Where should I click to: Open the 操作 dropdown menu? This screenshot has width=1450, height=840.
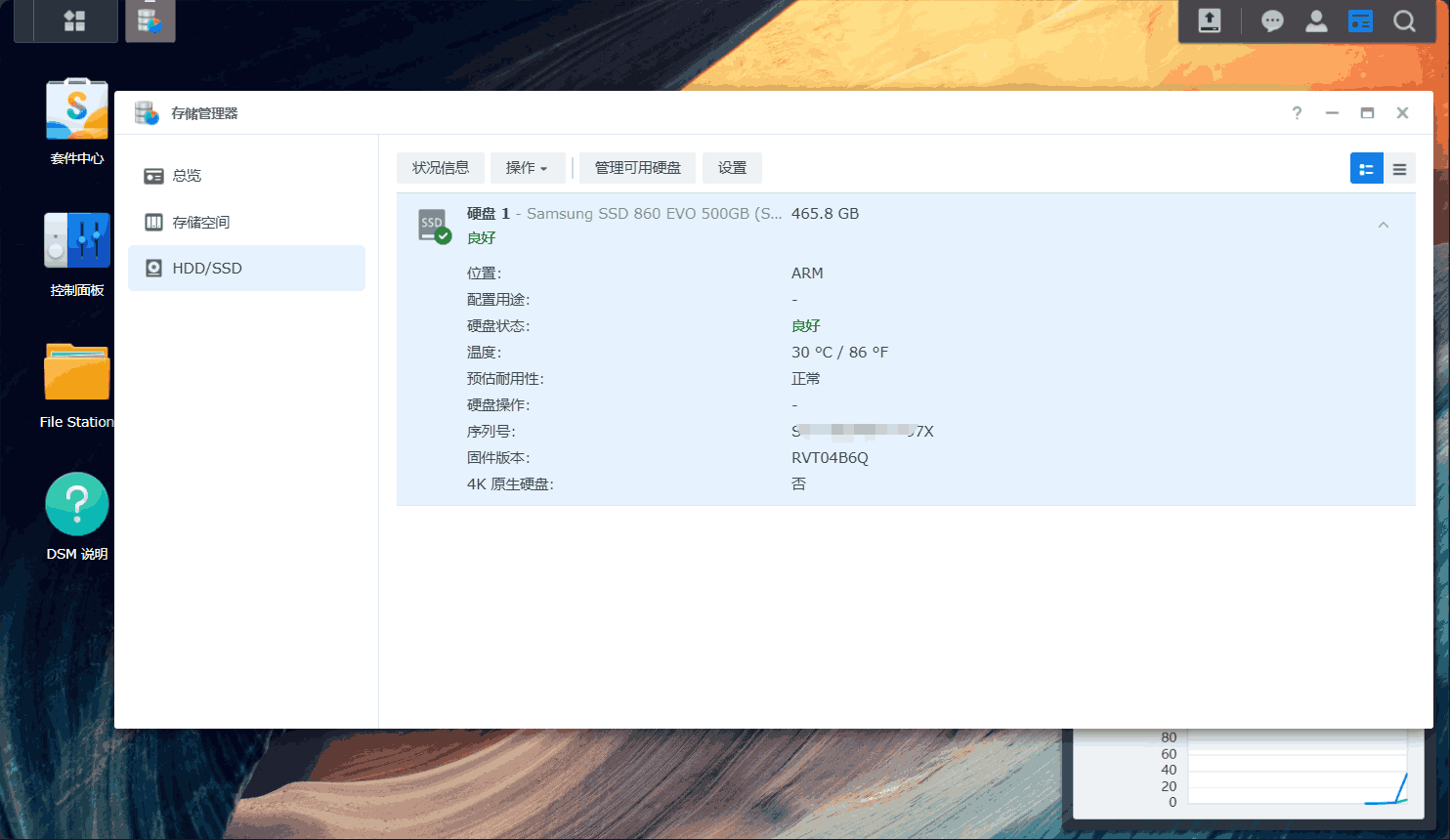pyautogui.click(x=527, y=168)
